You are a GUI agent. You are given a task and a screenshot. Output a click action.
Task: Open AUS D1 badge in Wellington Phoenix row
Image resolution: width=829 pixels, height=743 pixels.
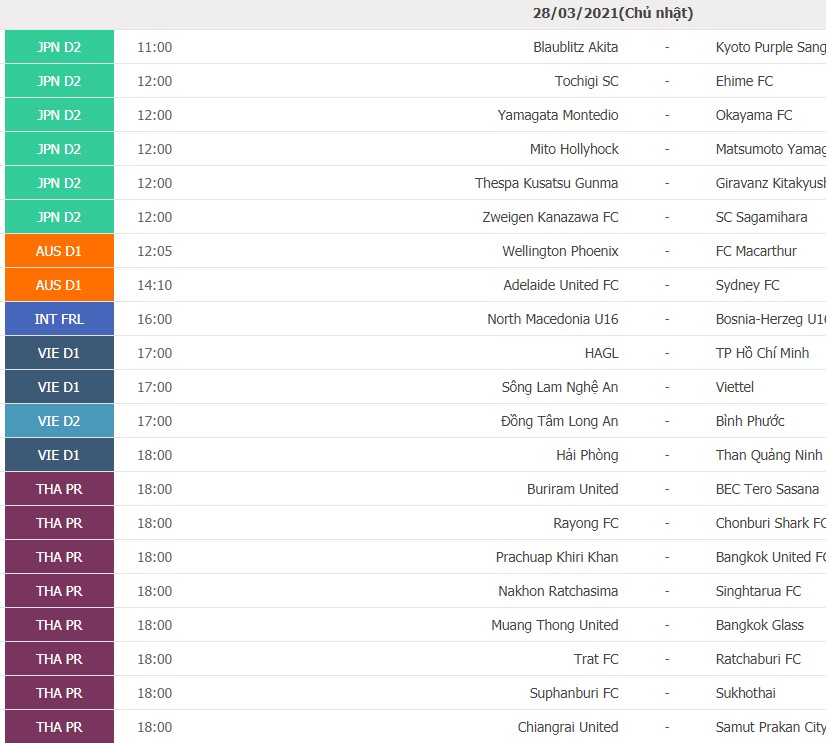click(x=59, y=251)
